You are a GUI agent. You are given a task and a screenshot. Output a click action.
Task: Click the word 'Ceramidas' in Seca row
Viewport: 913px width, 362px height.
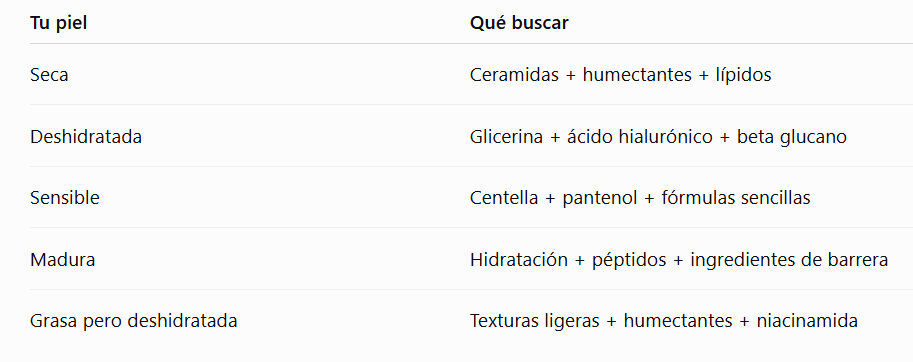click(514, 75)
